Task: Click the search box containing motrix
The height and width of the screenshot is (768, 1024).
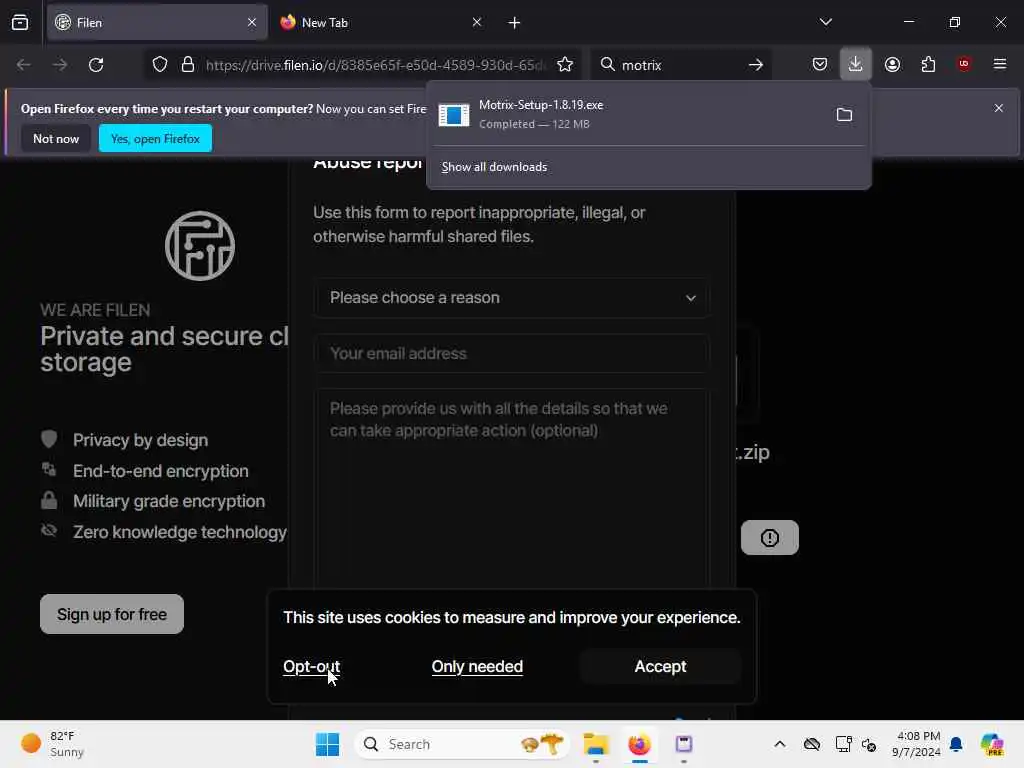Action: pyautogui.click(x=679, y=65)
